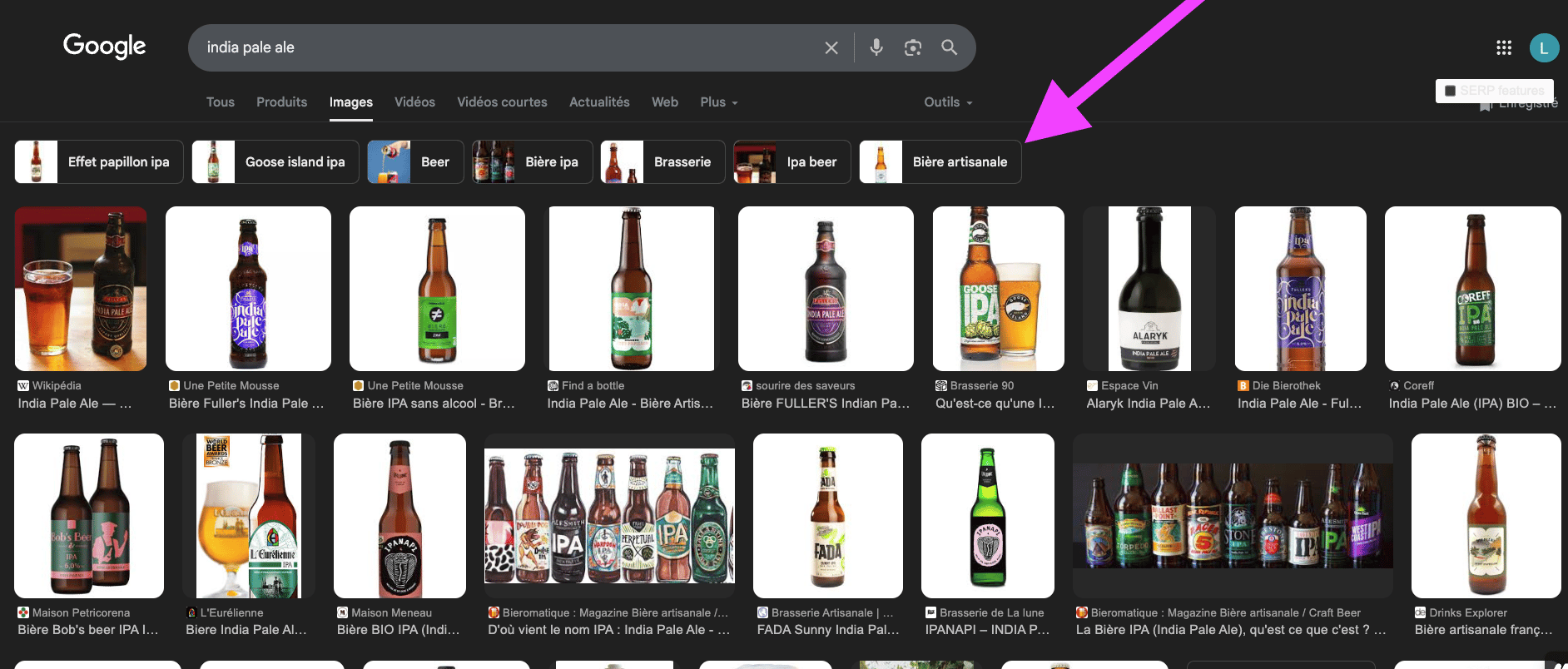1568x669 pixels.
Task: Filter by the Effet papillon ipa chip
Action: [99, 161]
